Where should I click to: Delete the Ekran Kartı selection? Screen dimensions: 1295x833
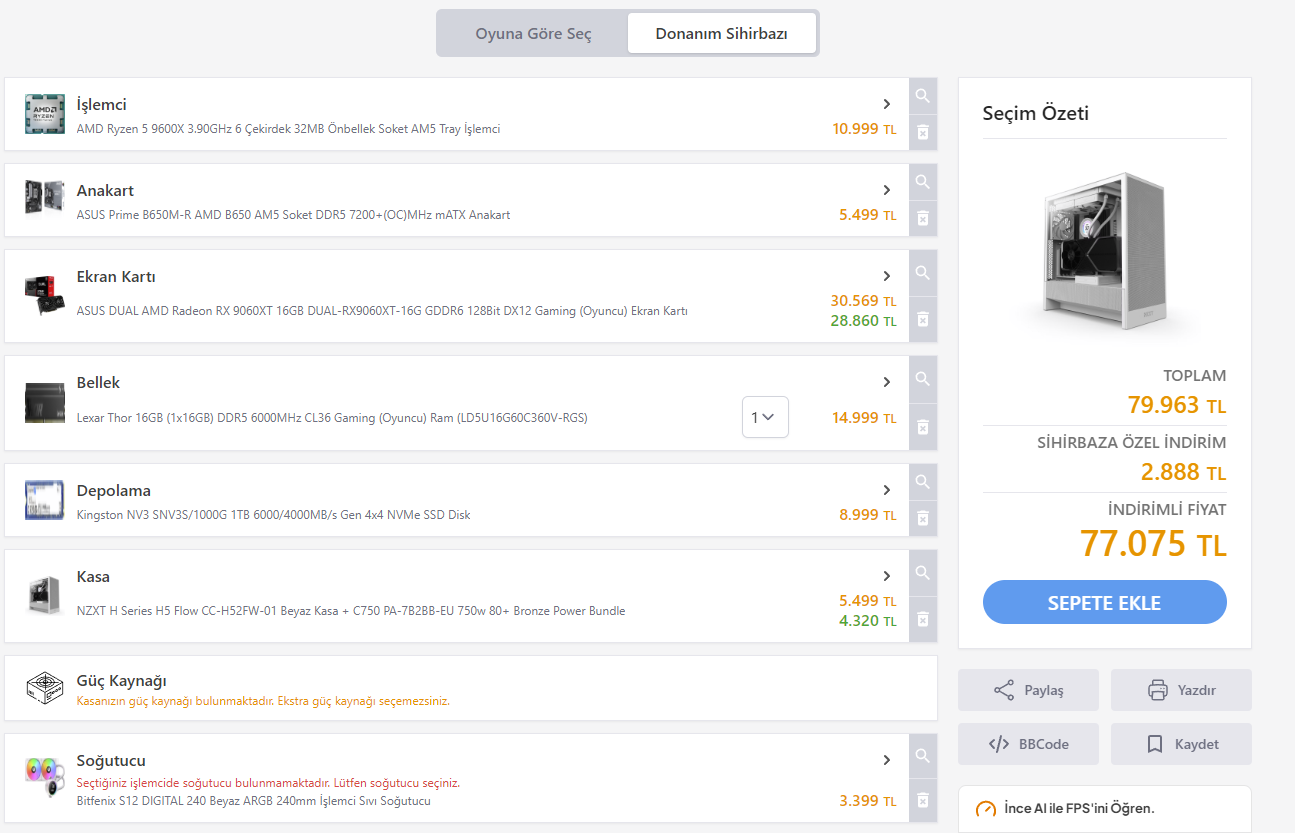click(923, 319)
